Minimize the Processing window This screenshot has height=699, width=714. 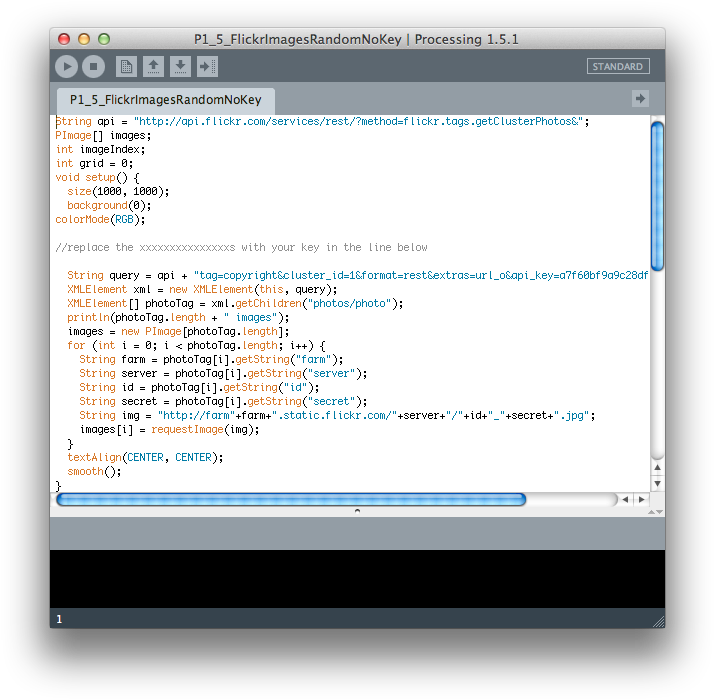click(84, 39)
